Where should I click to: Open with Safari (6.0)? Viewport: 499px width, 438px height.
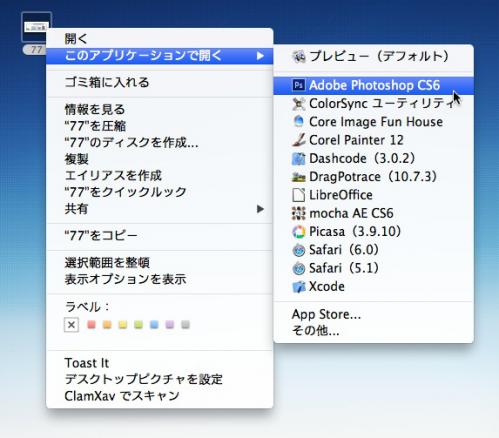pos(373,250)
